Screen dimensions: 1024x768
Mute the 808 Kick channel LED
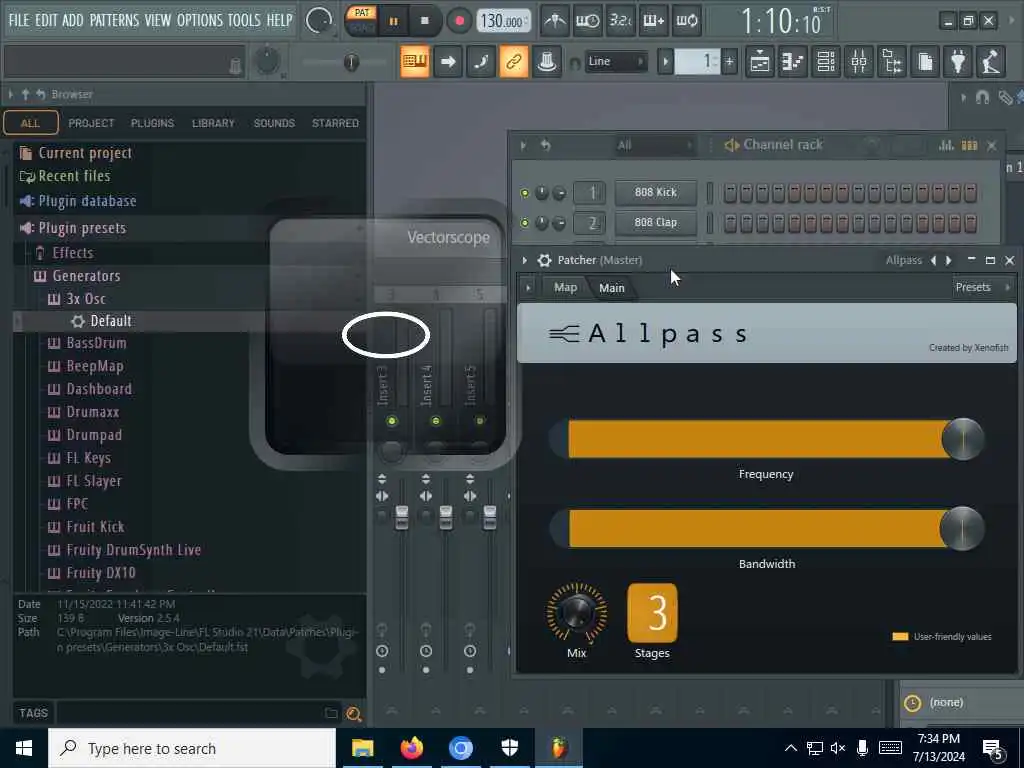pyautogui.click(x=524, y=193)
